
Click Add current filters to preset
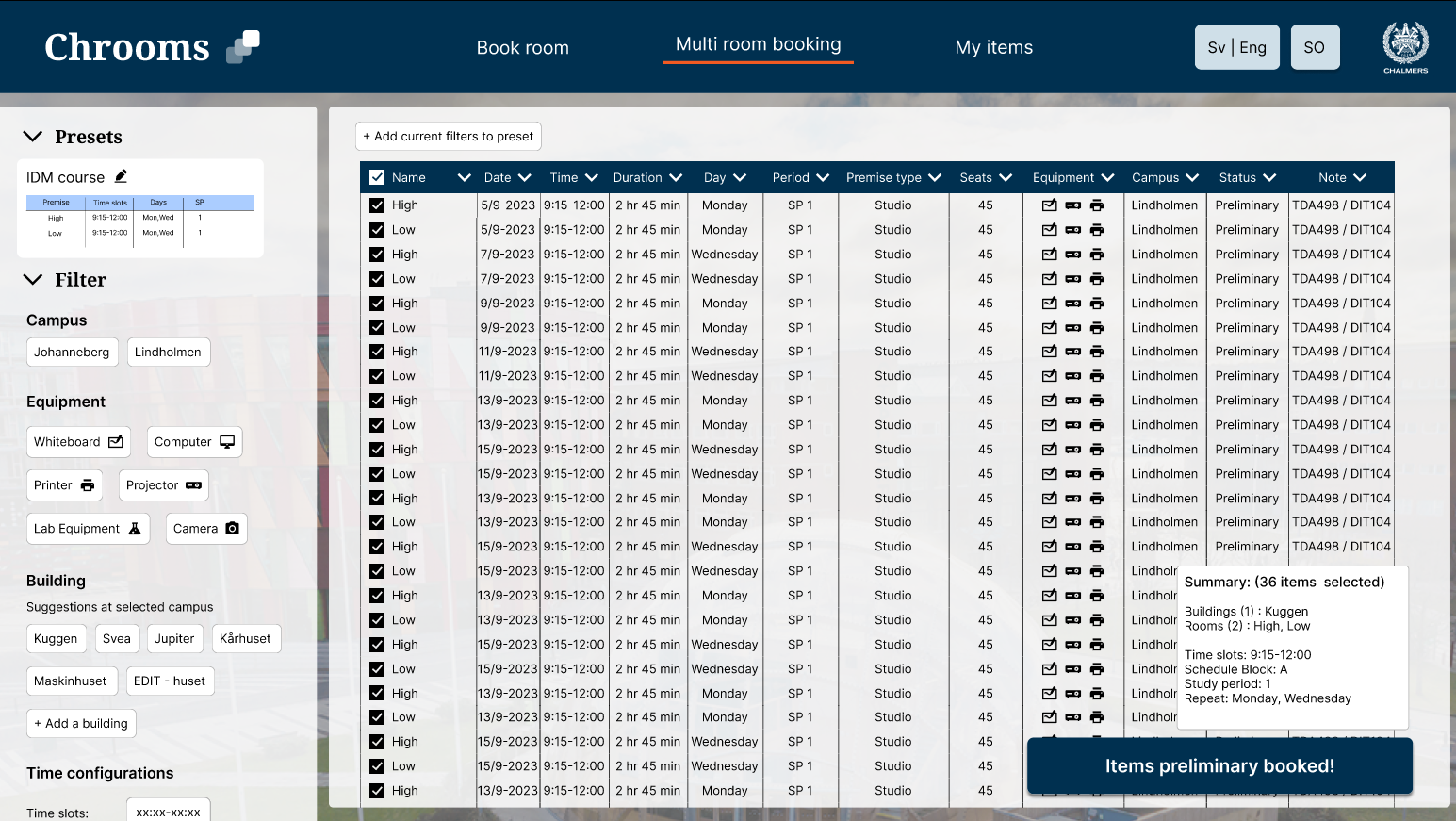449,137
